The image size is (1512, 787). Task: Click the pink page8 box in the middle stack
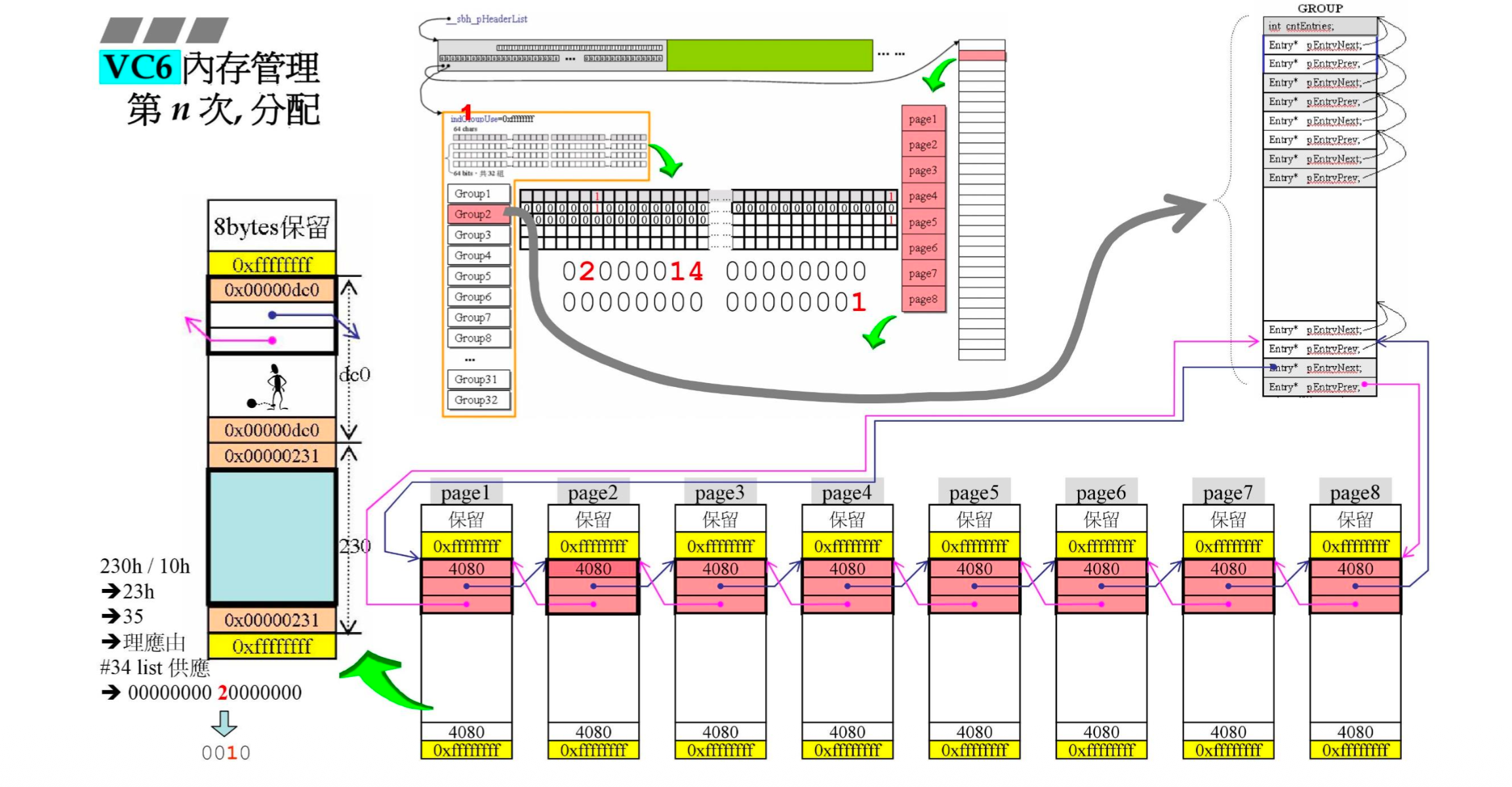923,299
